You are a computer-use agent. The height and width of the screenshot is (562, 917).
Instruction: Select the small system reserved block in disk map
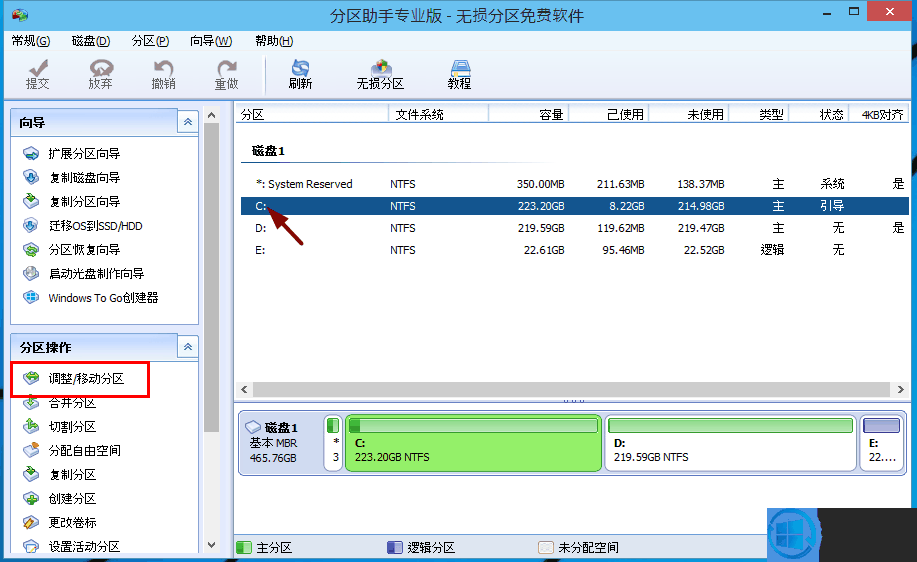click(333, 443)
